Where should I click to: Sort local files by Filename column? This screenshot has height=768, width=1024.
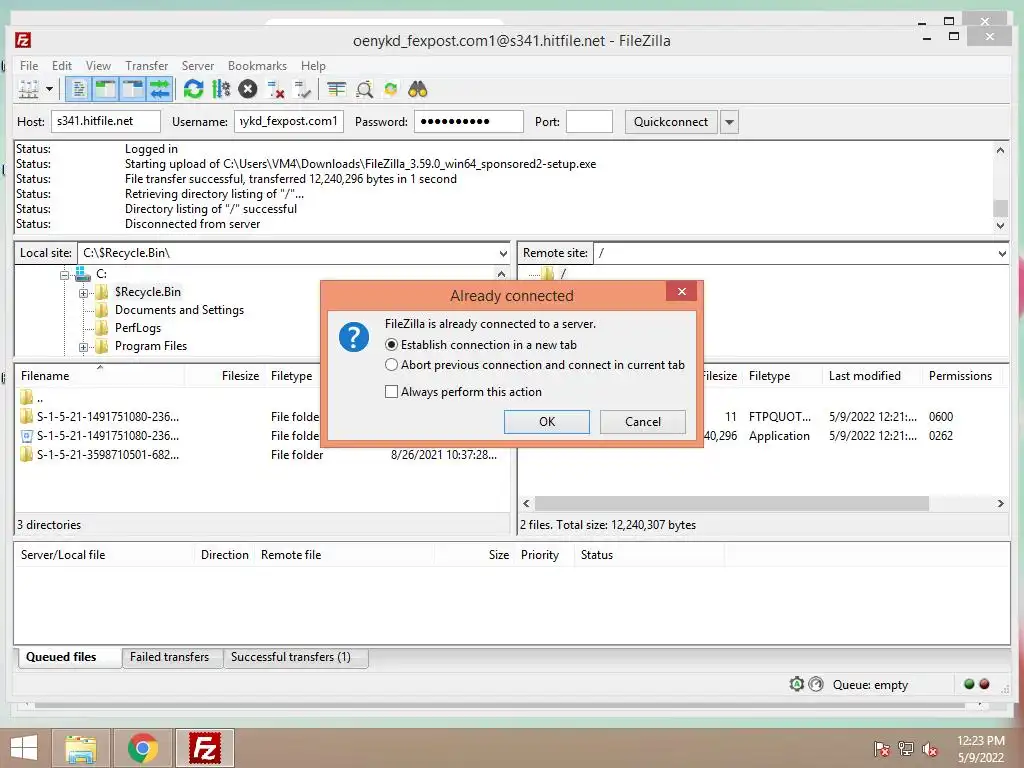tap(101, 376)
